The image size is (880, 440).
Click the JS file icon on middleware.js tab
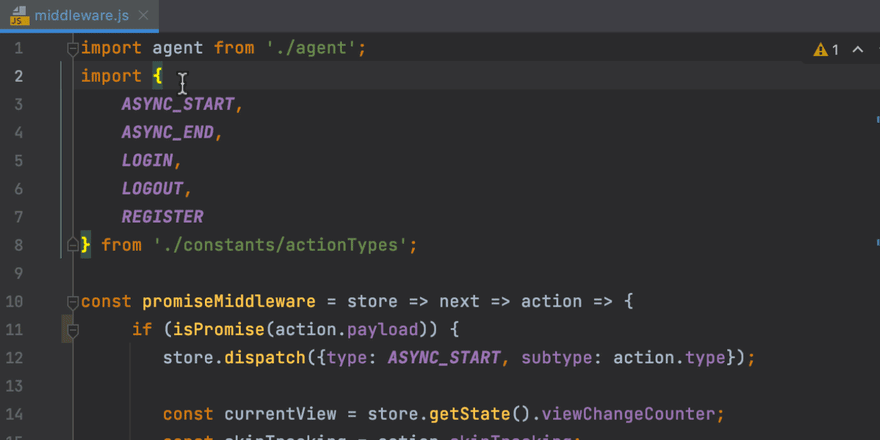coord(19,16)
